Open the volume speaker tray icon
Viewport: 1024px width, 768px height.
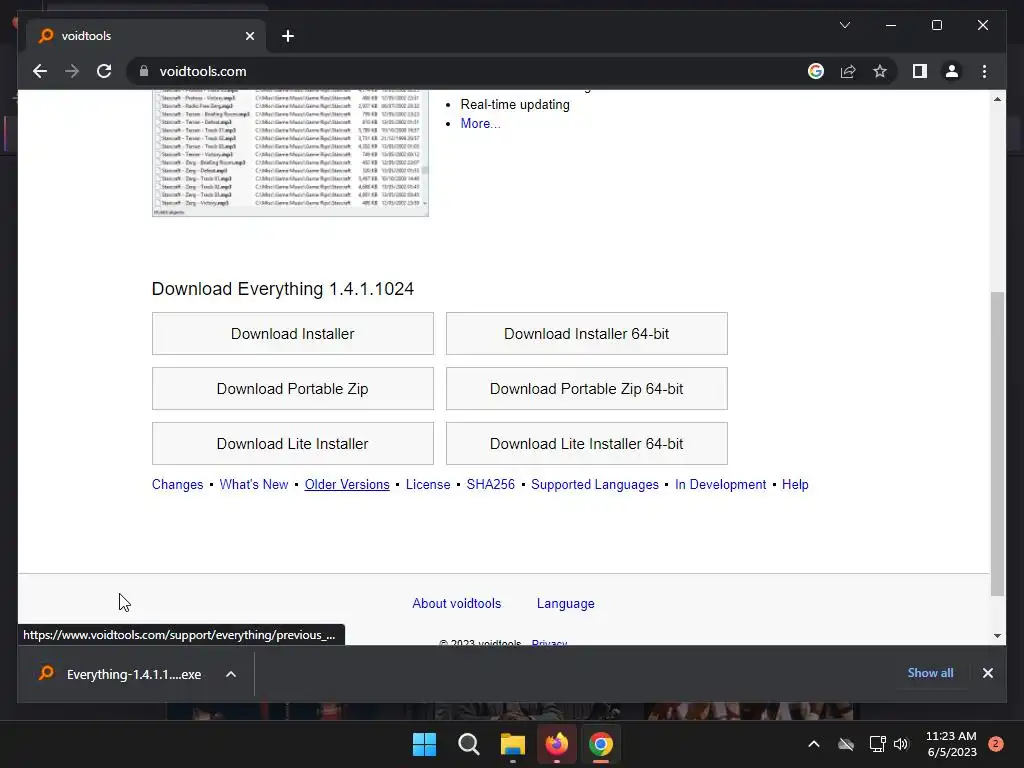click(901, 744)
